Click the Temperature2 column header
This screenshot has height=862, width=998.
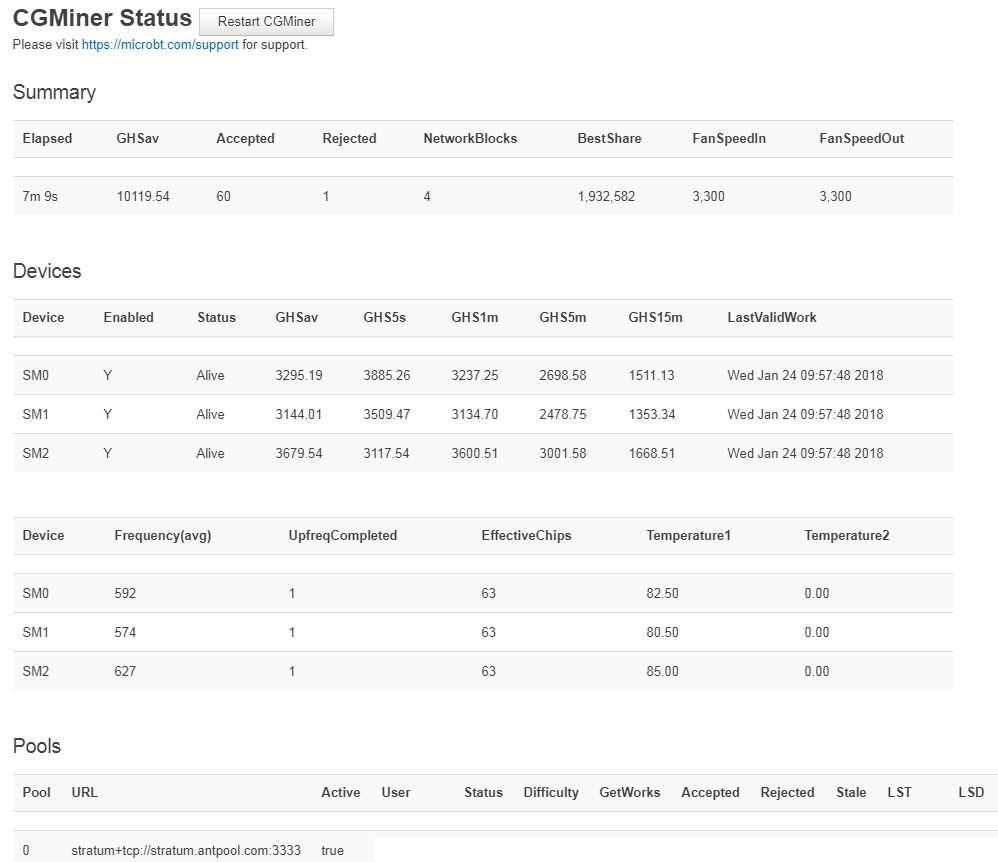[x=847, y=535]
